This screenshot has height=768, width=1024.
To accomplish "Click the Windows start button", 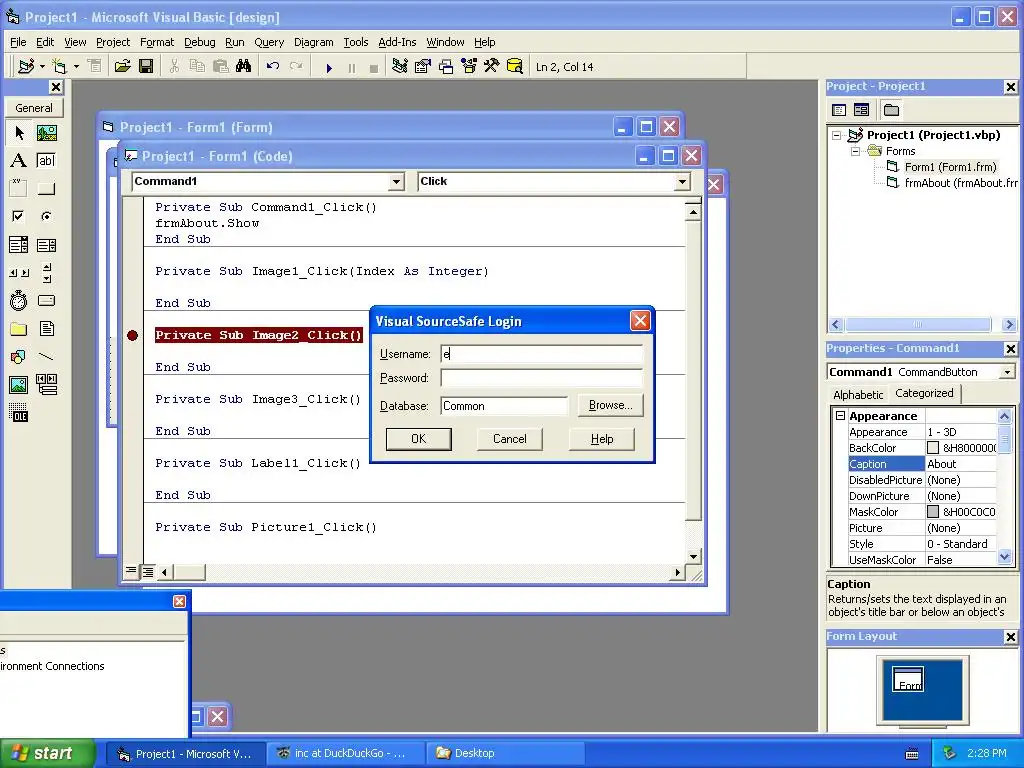I will click(x=47, y=753).
